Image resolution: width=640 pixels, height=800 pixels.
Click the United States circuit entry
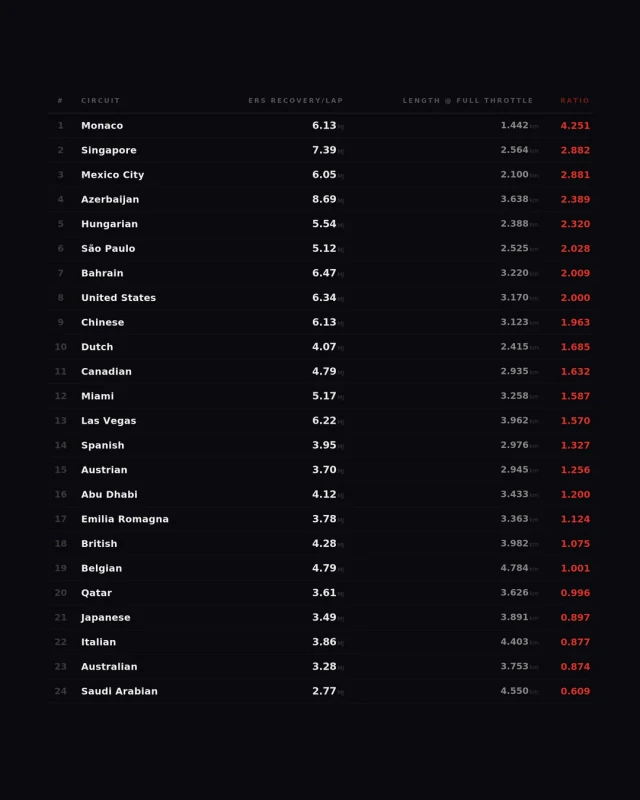coord(118,297)
